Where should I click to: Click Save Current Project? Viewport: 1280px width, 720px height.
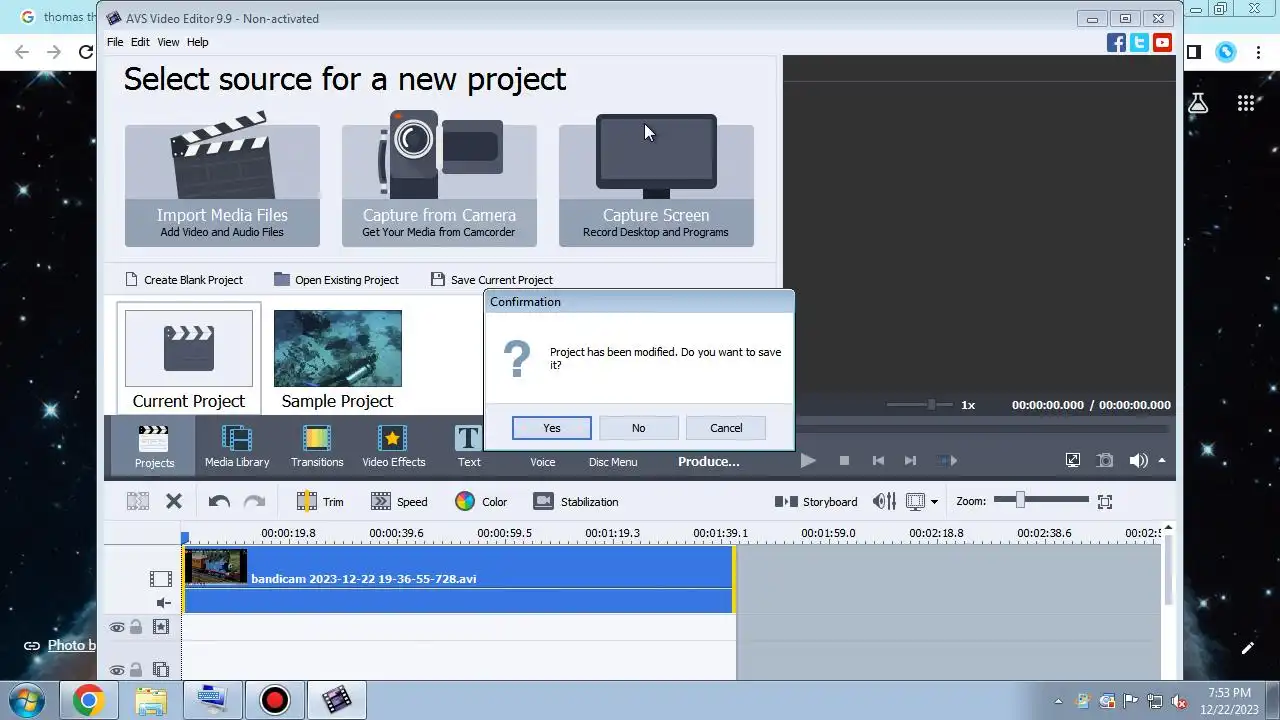[x=492, y=280]
